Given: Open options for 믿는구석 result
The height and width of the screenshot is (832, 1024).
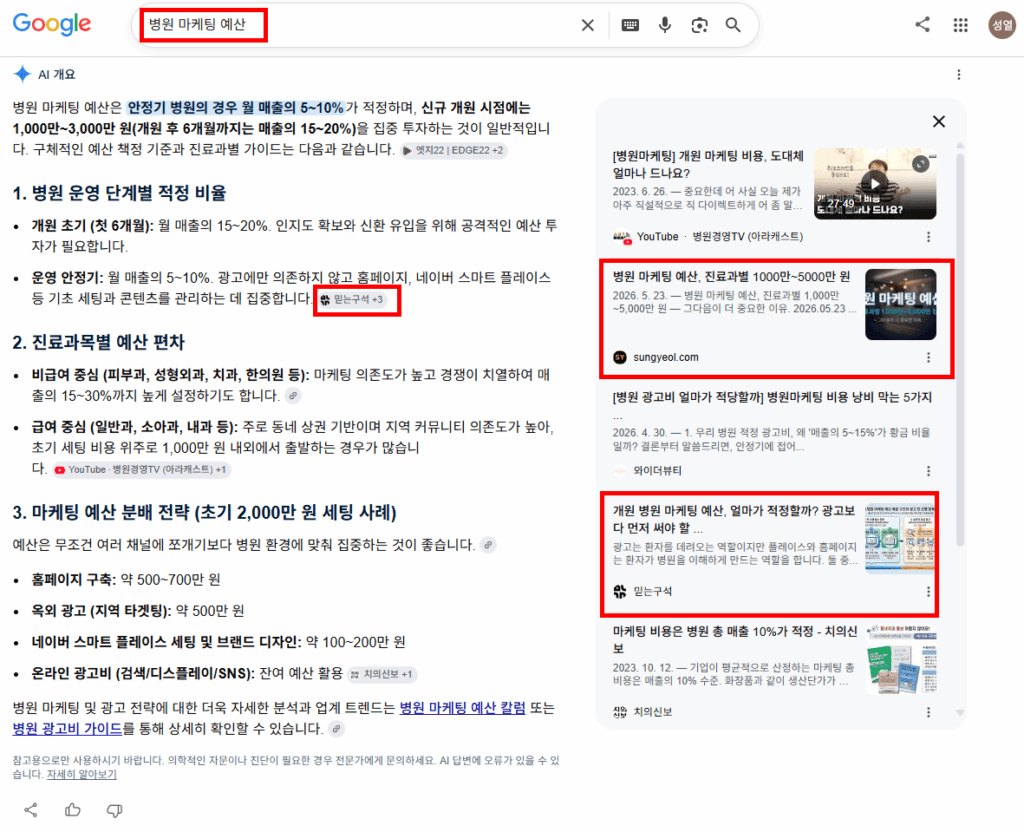Looking at the screenshot, I should click(x=929, y=592).
